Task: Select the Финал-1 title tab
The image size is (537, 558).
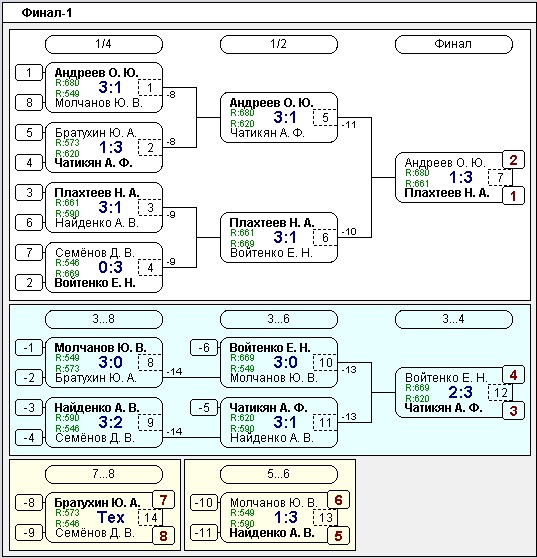Action: pyautogui.click(x=47, y=13)
